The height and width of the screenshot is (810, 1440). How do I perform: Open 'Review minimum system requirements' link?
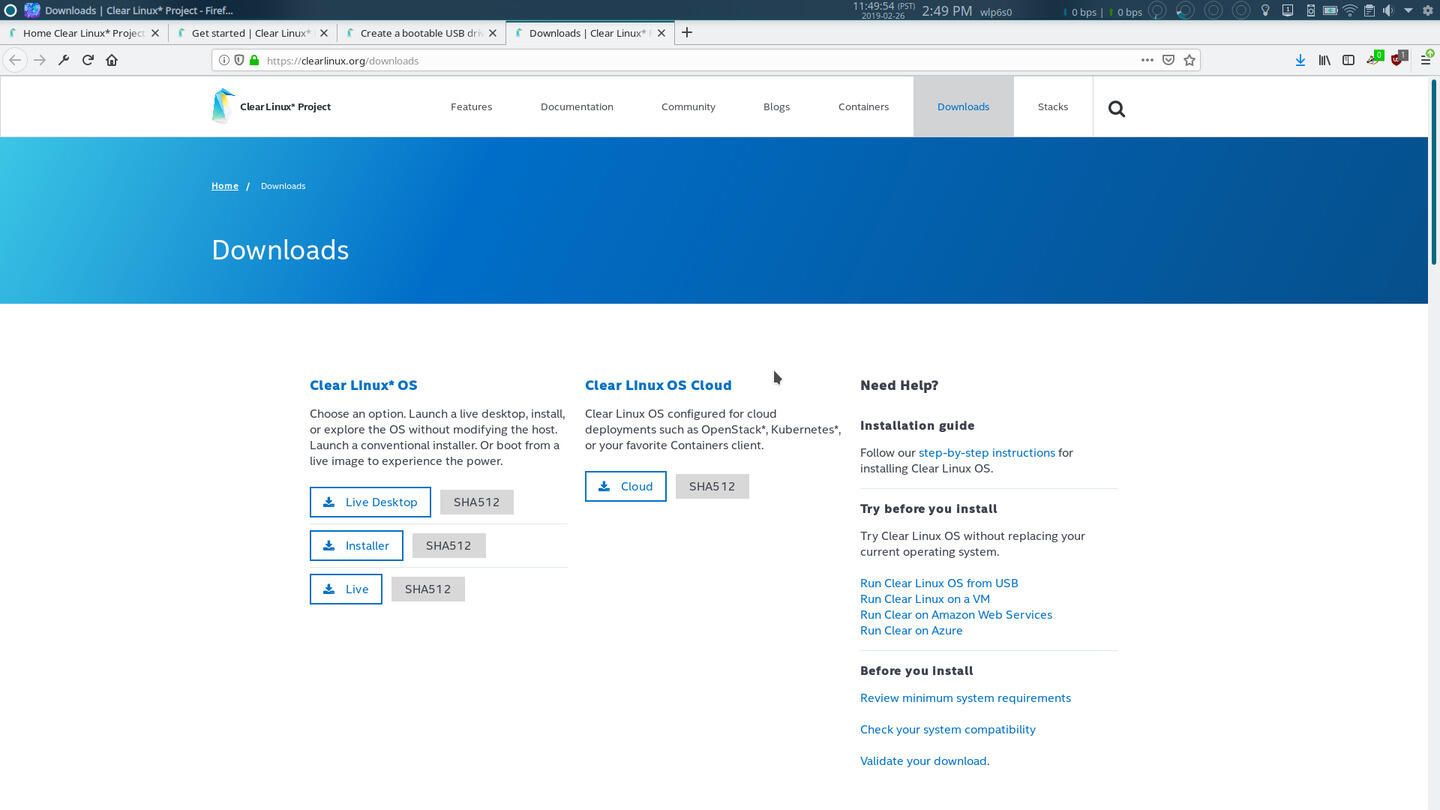pos(965,698)
